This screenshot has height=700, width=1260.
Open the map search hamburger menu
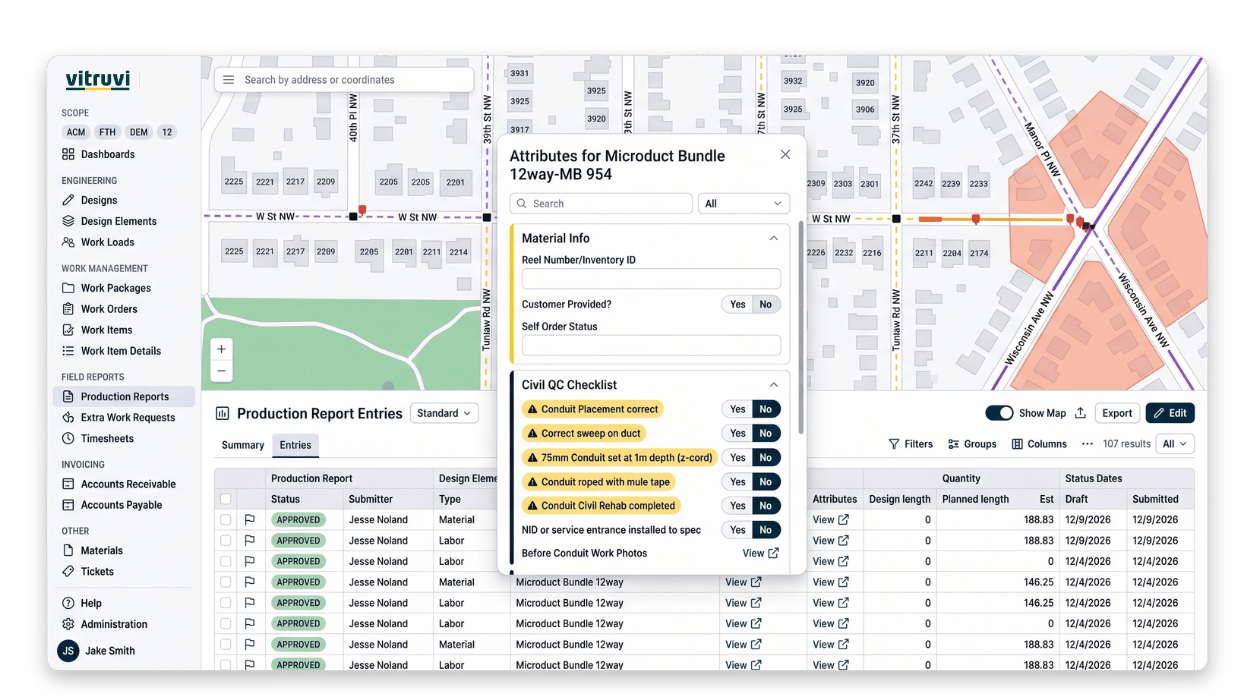pyautogui.click(x=229, y=80)
